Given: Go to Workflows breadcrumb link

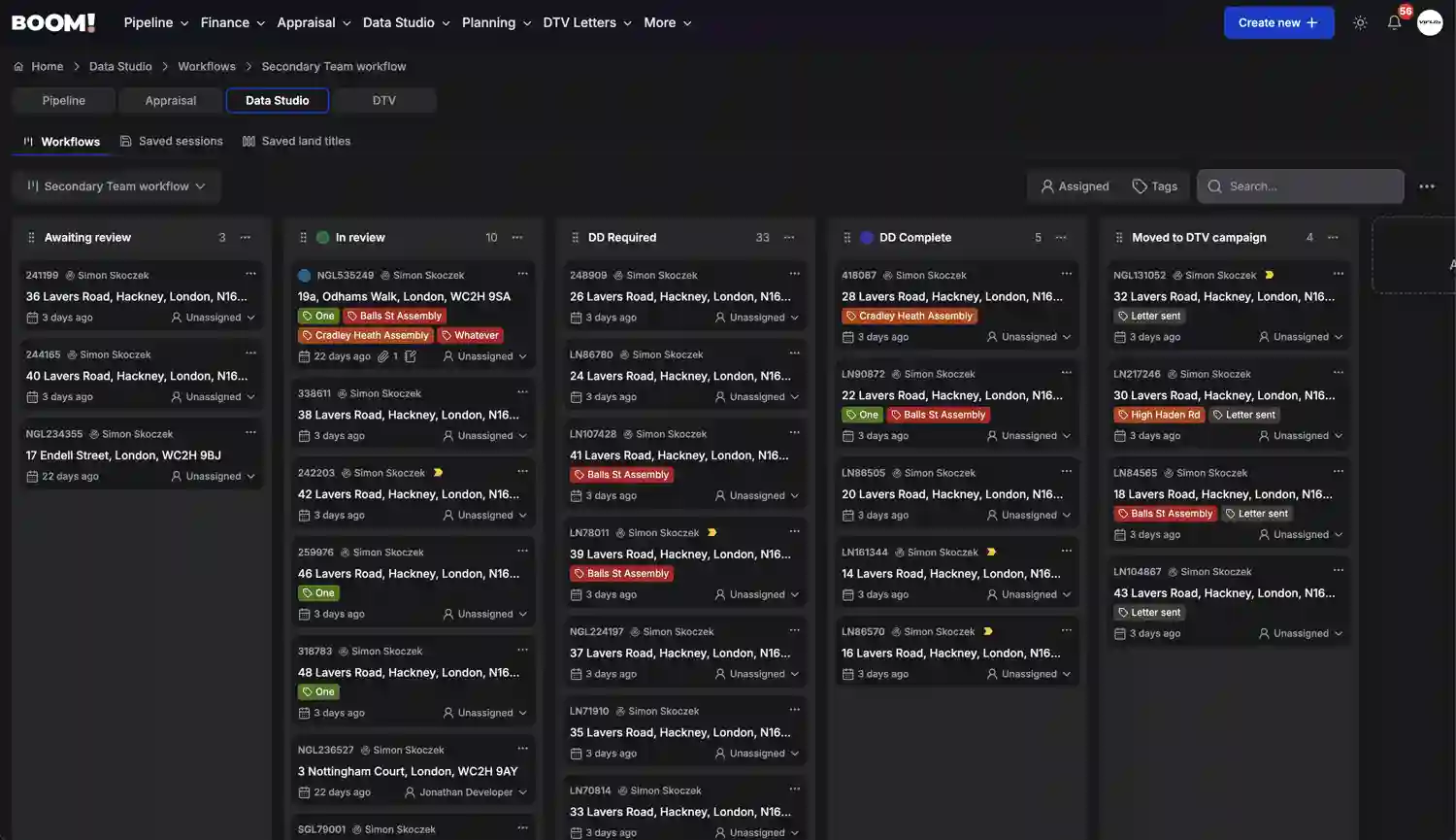Looking at the screenshot, I should [x=207, y=66].
